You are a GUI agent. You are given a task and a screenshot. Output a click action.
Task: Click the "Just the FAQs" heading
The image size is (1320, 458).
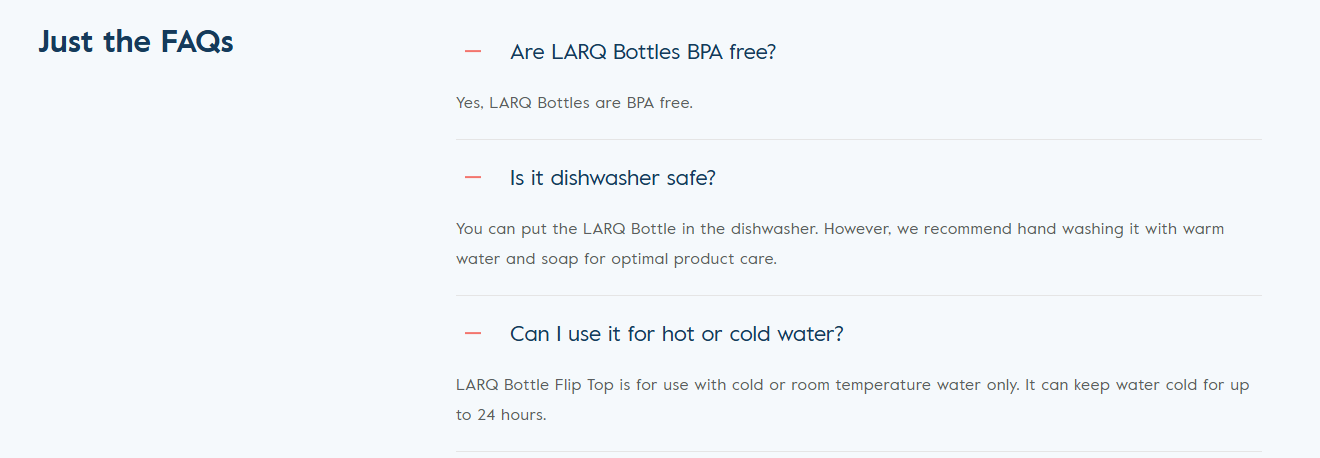coord(136,42)
